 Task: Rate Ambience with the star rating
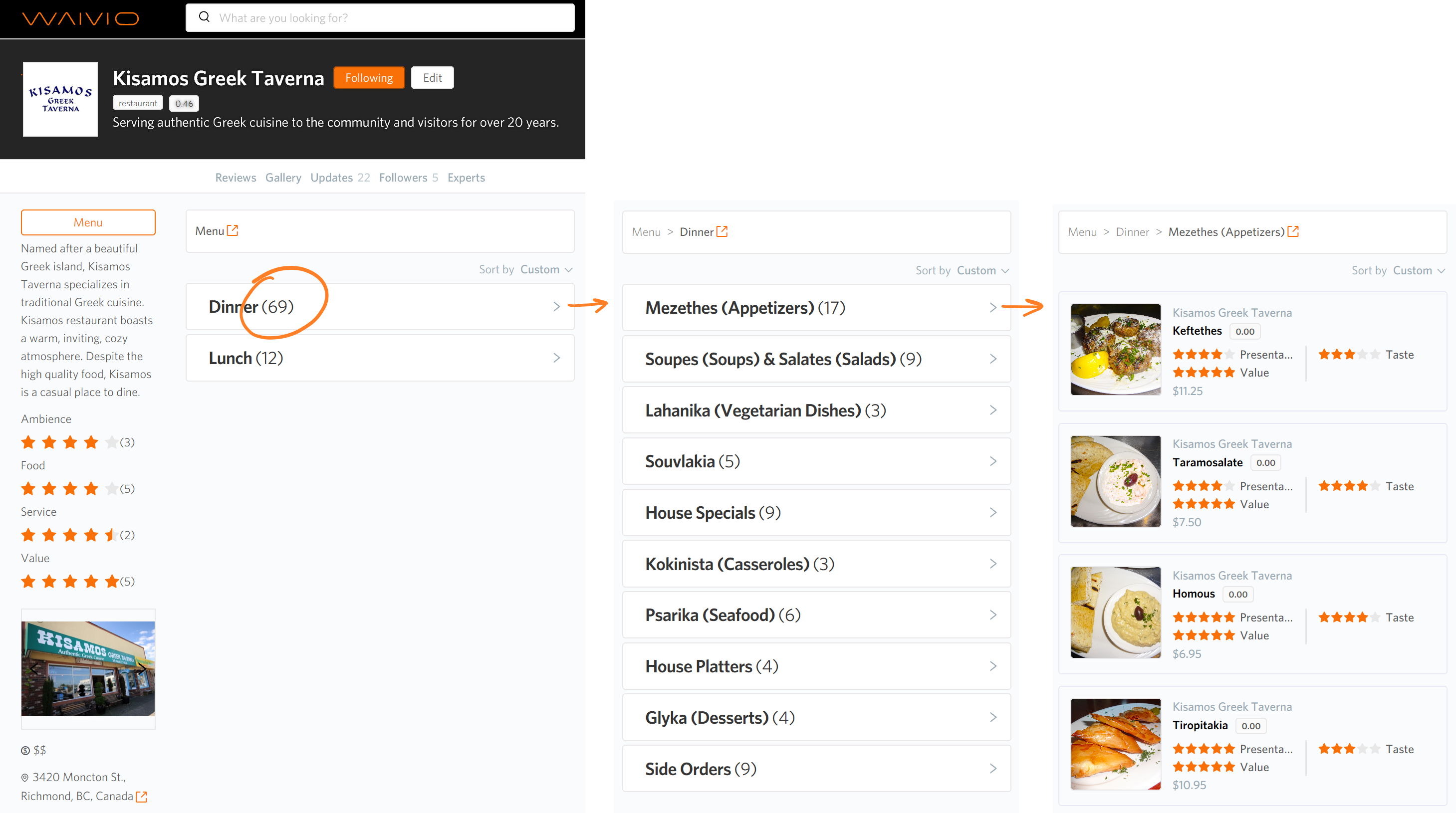[69, 442]
